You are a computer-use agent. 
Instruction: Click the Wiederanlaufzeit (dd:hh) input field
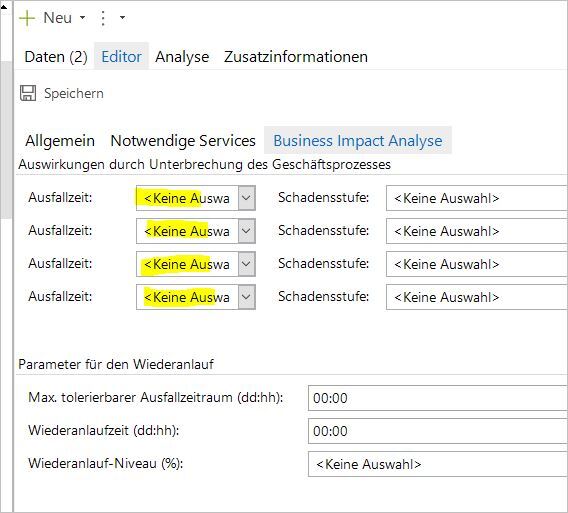click(438, 431)
